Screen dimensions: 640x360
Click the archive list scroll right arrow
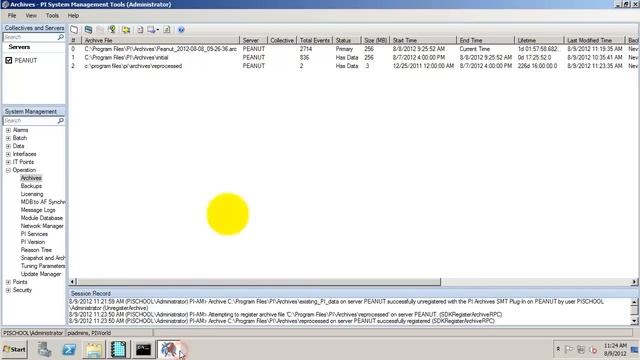634,282
